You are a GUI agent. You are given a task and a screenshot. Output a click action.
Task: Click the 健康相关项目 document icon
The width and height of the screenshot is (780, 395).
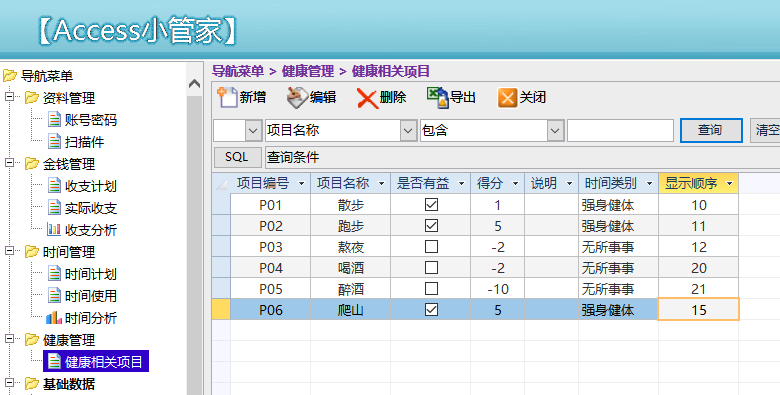tap(54, 362)
